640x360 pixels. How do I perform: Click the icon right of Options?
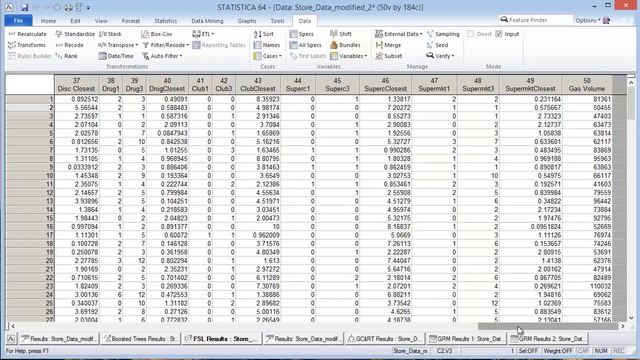pos(607,20)
